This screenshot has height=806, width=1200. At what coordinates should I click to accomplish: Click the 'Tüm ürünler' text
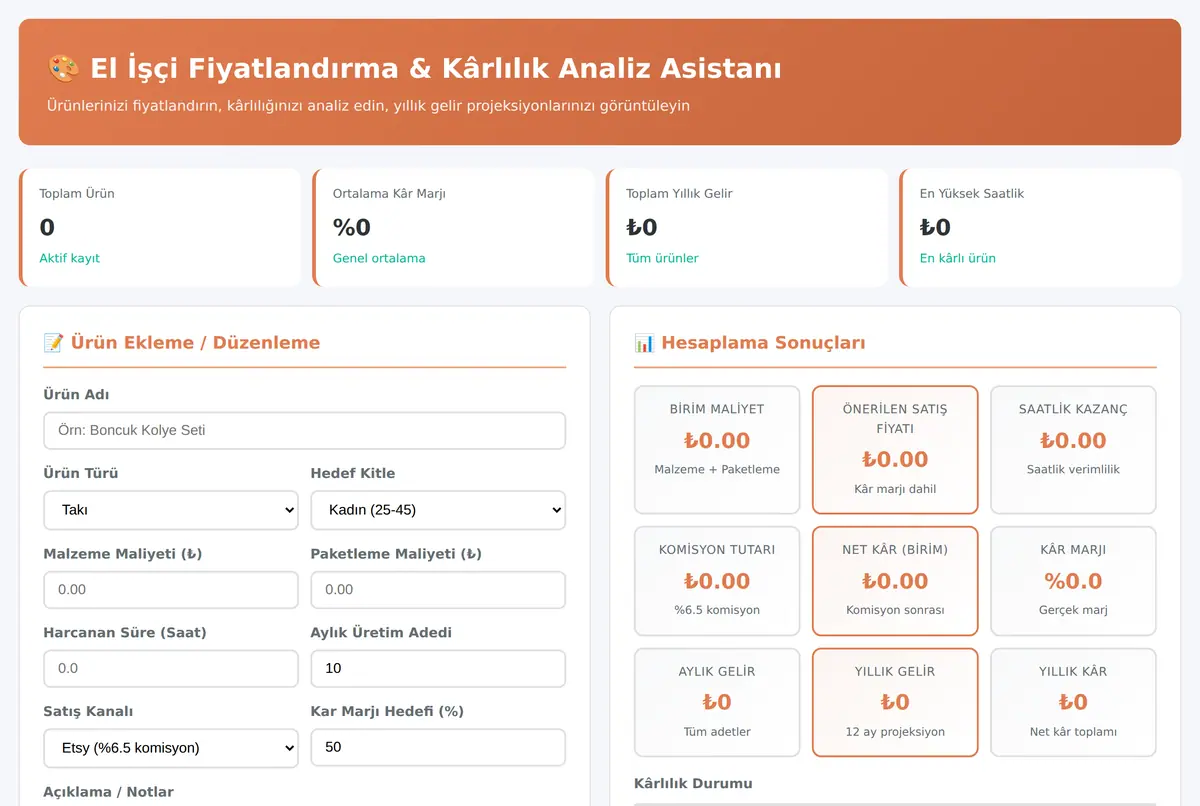(662, 258)
